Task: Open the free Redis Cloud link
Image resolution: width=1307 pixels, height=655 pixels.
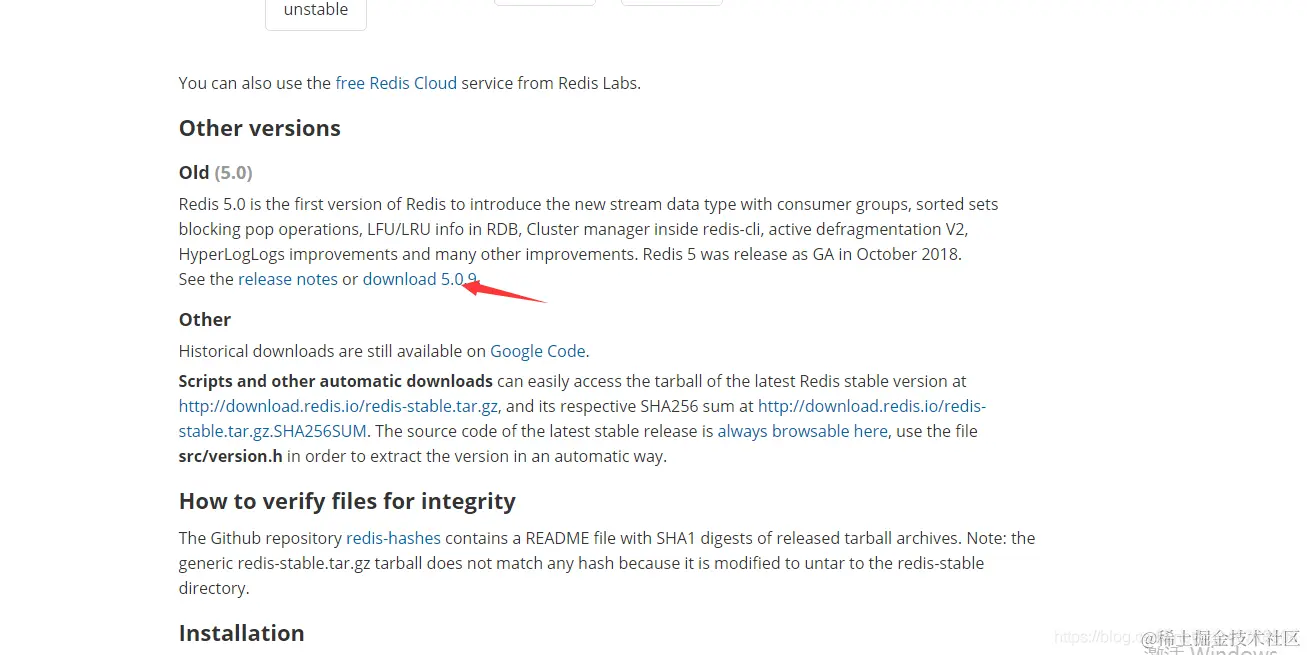Action: (x=396, y=83)
